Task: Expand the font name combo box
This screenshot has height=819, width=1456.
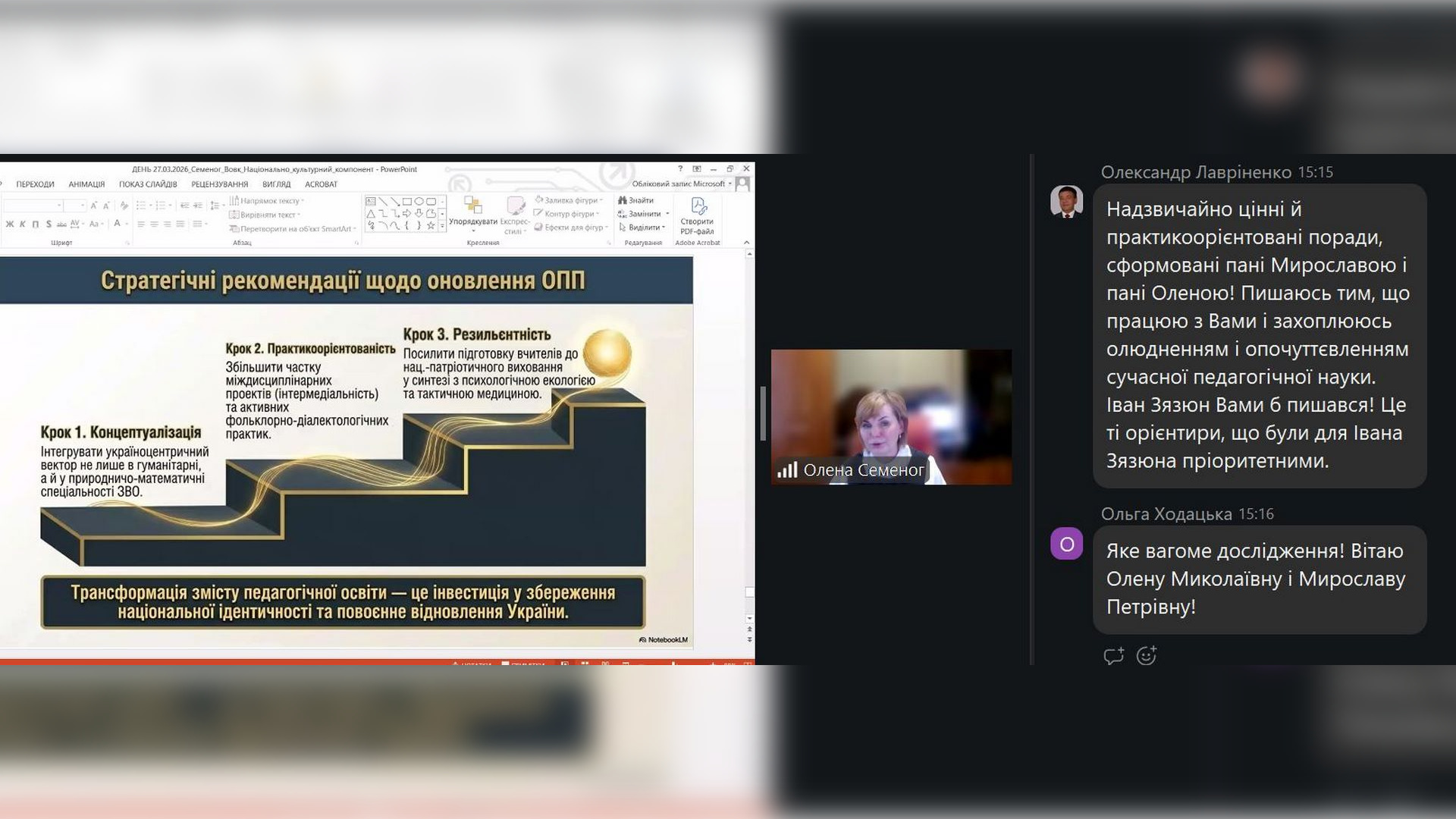Action: [59, 206]
